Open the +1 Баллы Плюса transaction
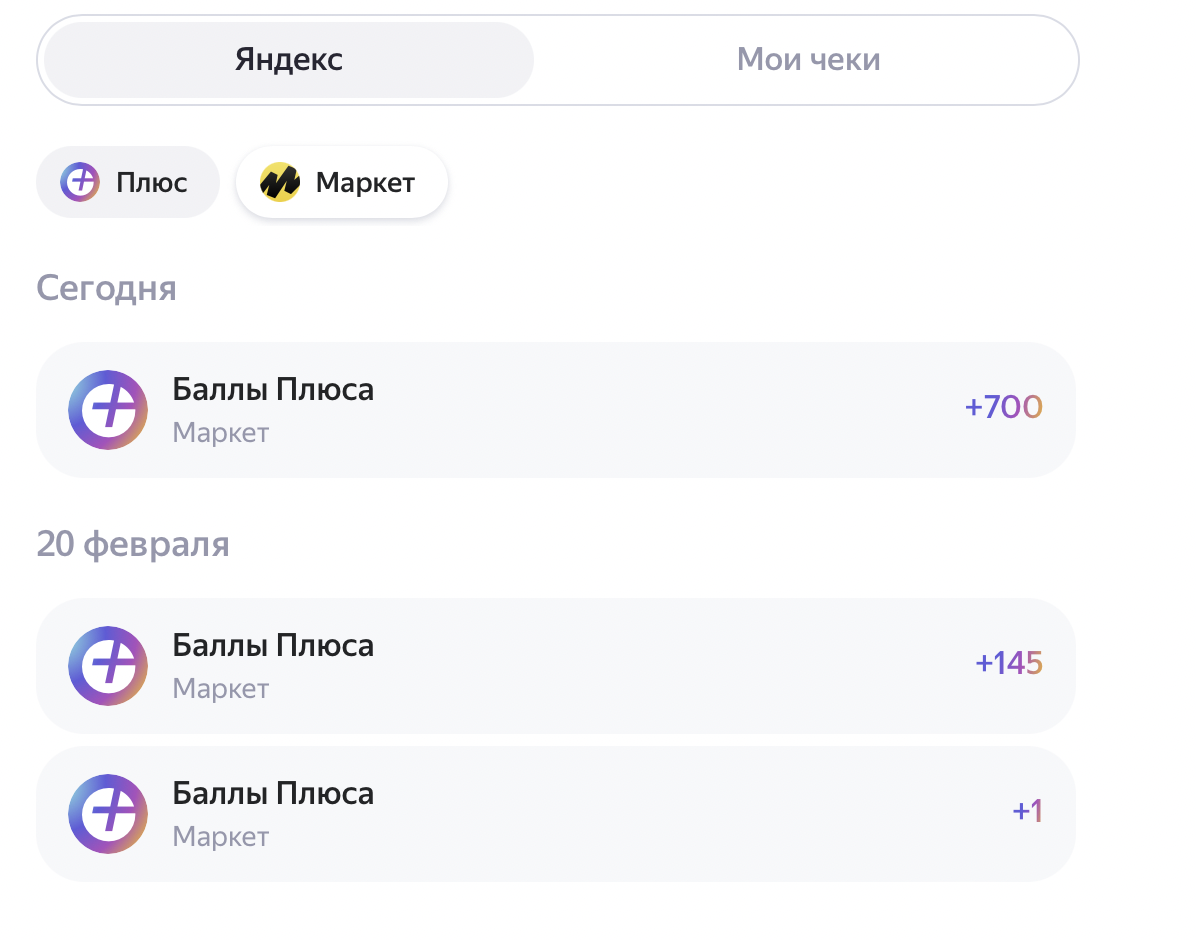 click(556, 813)
